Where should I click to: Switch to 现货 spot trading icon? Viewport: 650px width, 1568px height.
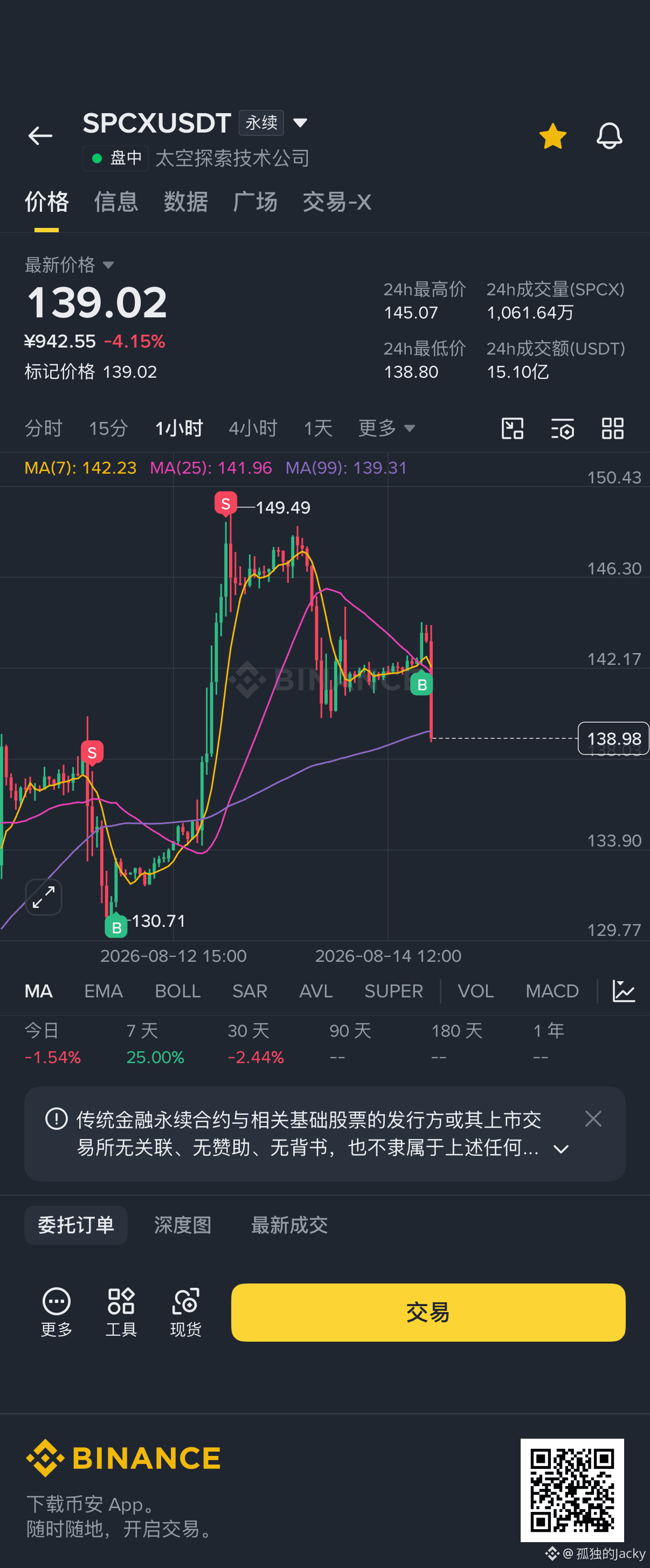tap(185, 1313)
